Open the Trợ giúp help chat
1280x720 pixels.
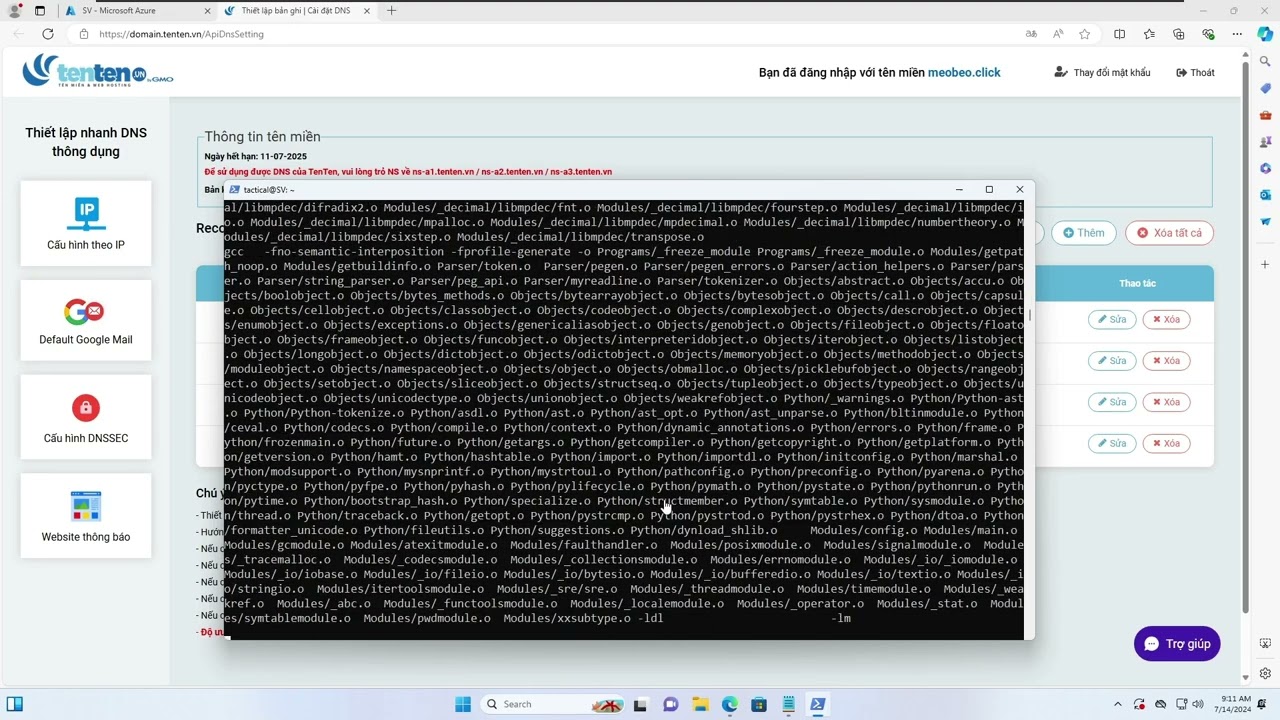1177,644
